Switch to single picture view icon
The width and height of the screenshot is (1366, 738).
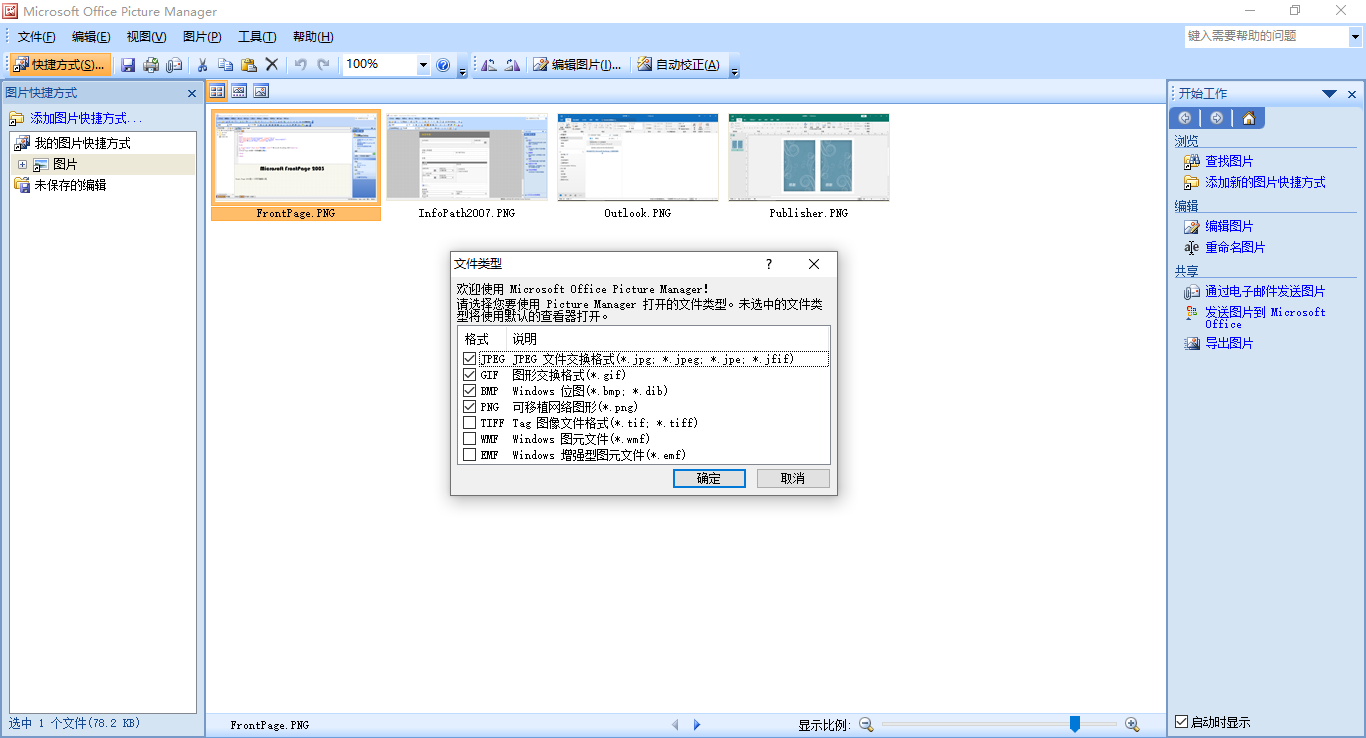(x=261, y=91)
